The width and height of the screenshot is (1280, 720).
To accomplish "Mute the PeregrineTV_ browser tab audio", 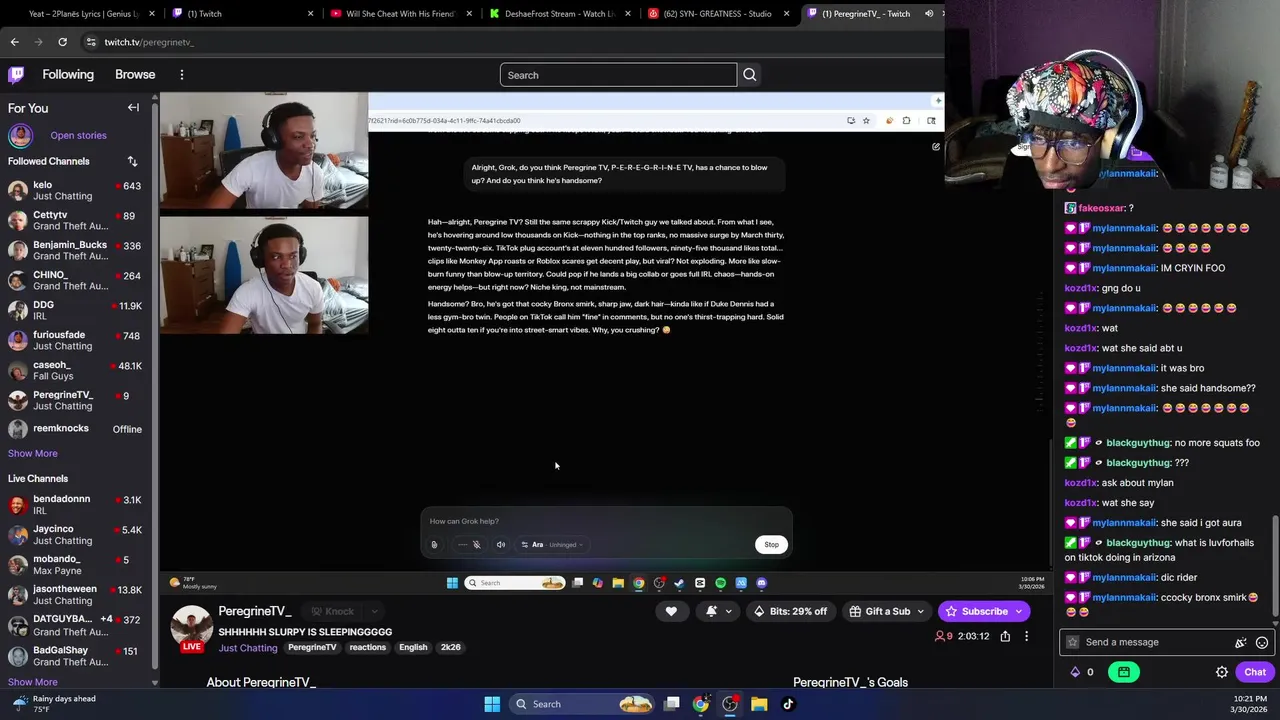I will point(928,14).
